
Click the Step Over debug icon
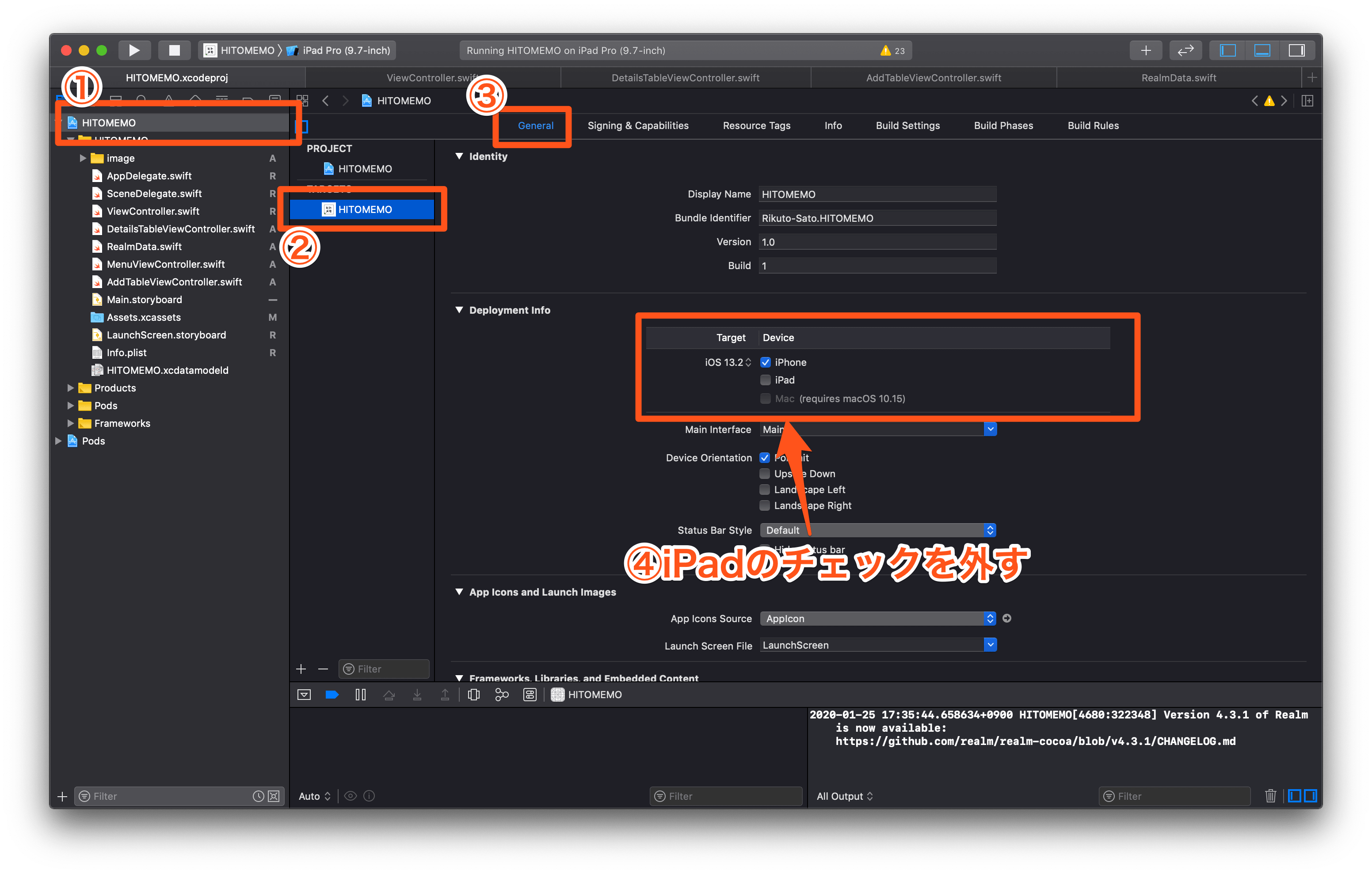coord(389,695)
